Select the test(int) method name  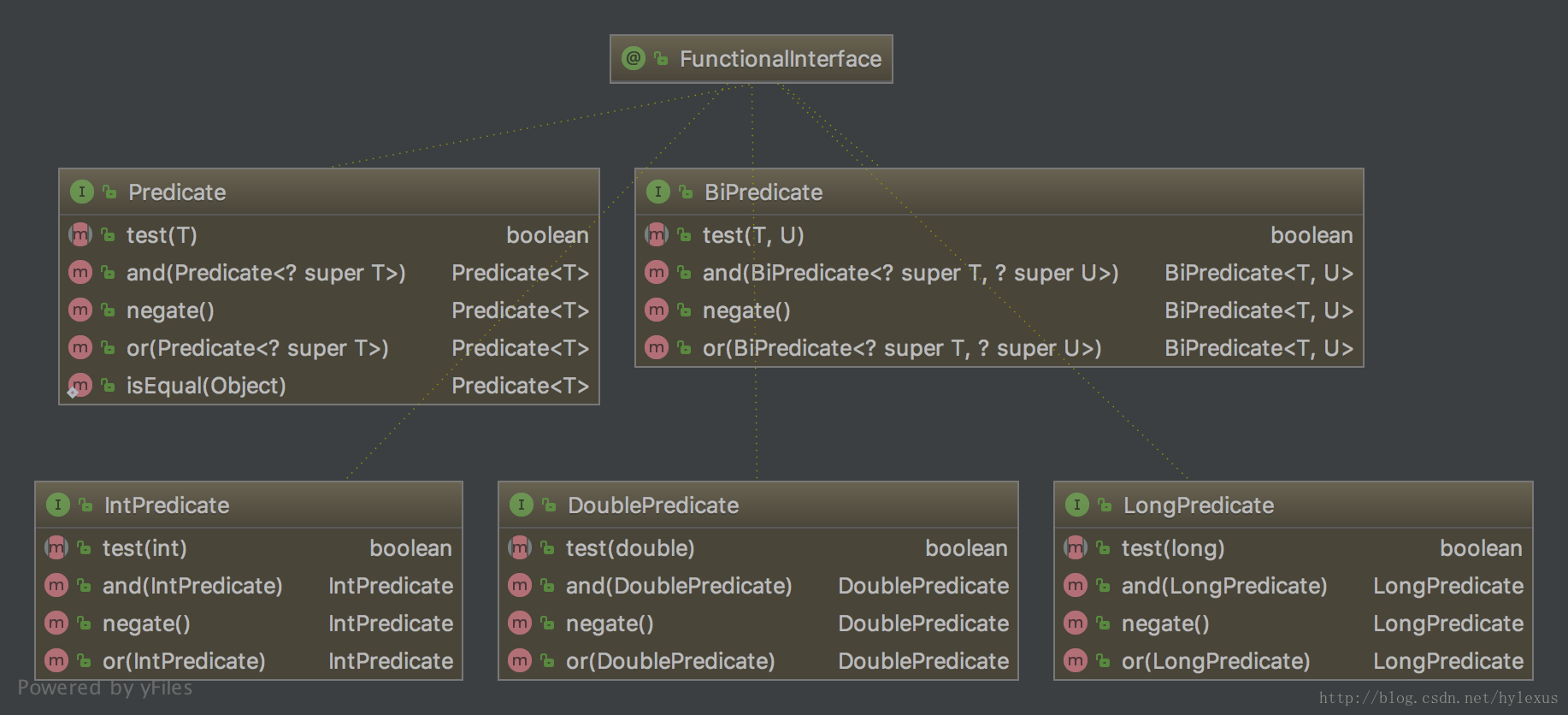point(144,548)
